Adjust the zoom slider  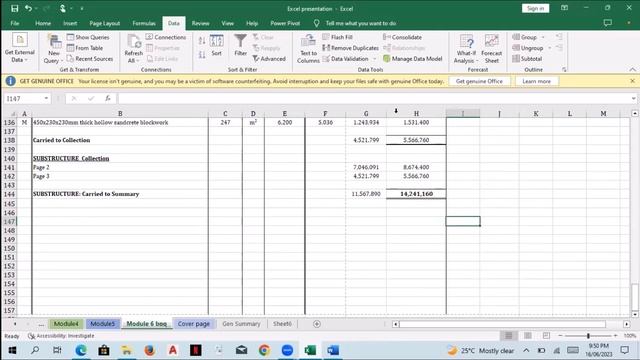[x=588, y=336]
